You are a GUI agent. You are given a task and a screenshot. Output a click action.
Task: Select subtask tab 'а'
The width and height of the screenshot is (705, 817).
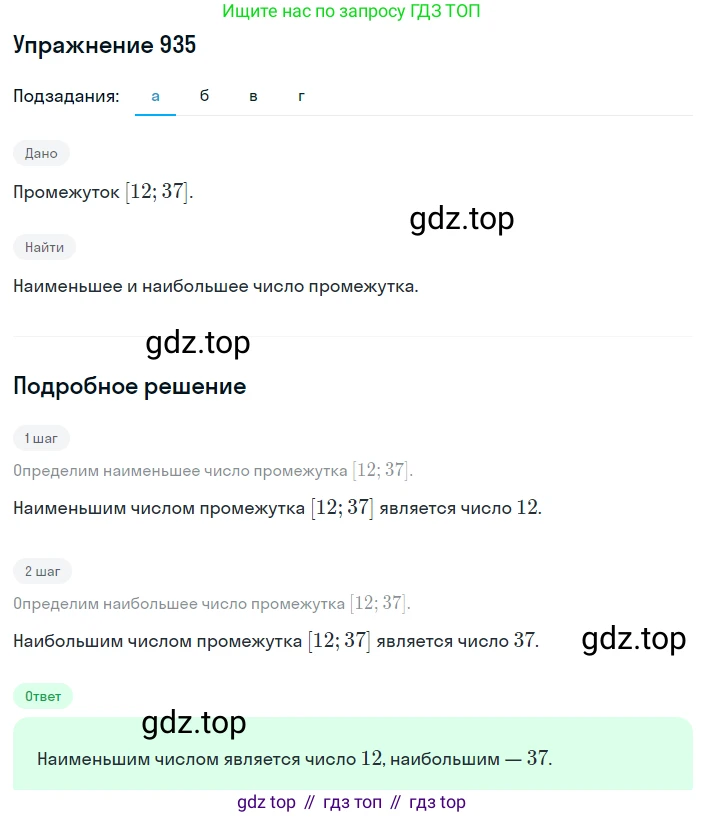(155, 96)
